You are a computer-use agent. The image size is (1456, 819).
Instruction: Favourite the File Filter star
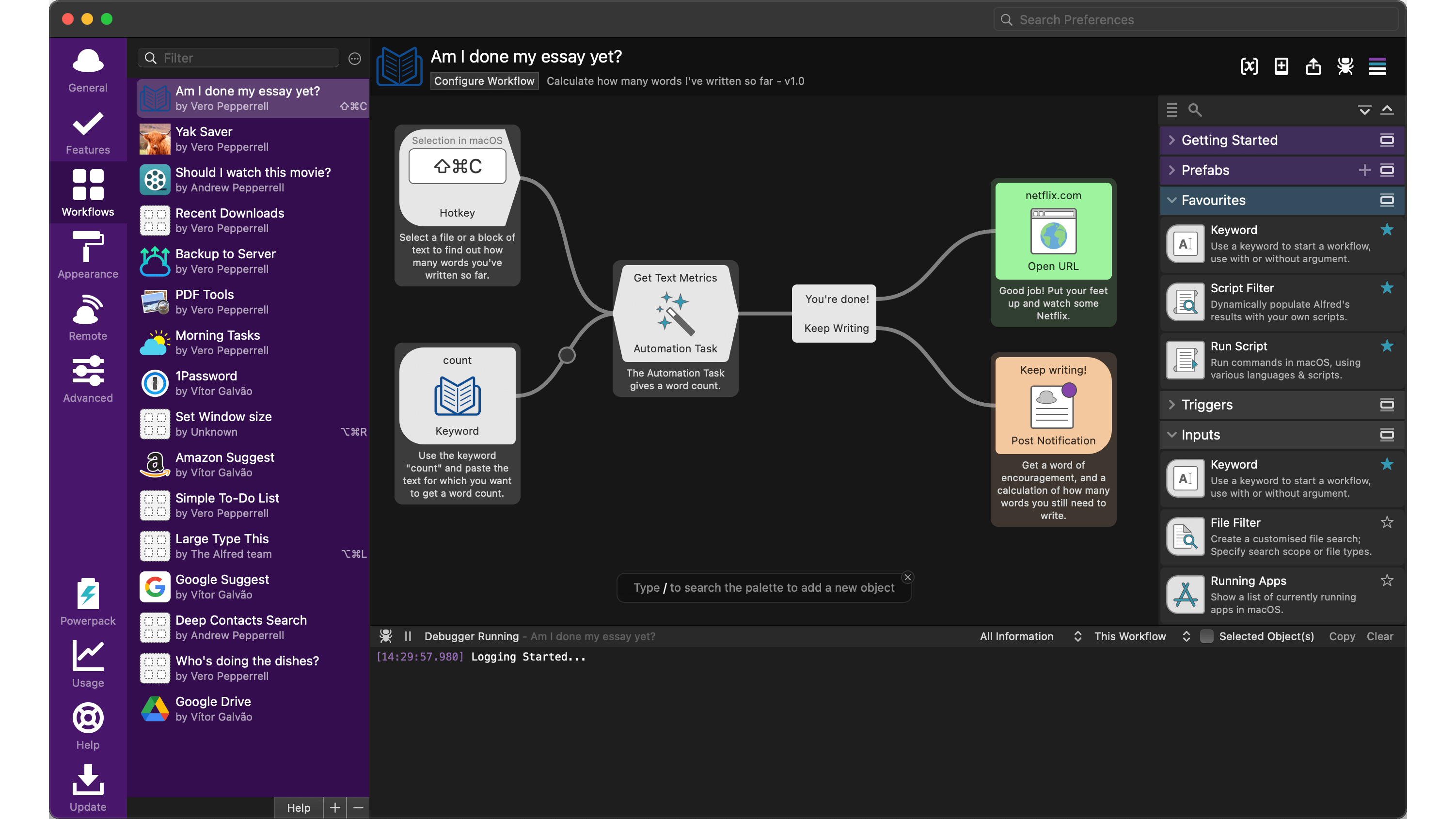1387,522
